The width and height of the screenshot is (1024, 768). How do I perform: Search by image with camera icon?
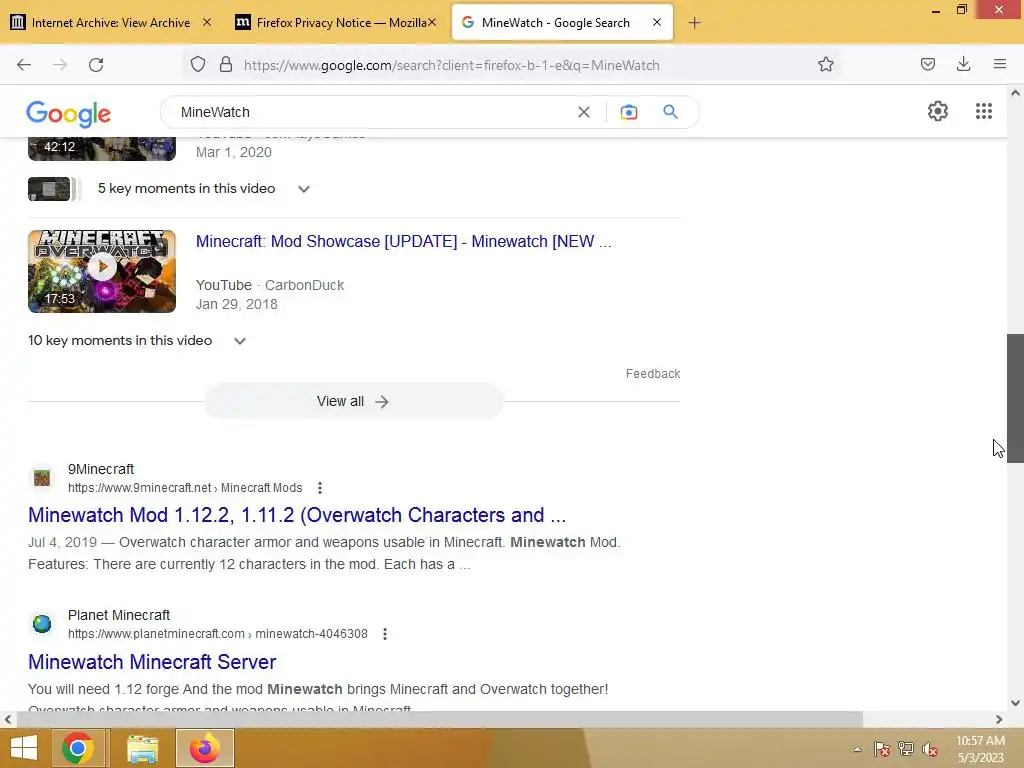(628, 112)
